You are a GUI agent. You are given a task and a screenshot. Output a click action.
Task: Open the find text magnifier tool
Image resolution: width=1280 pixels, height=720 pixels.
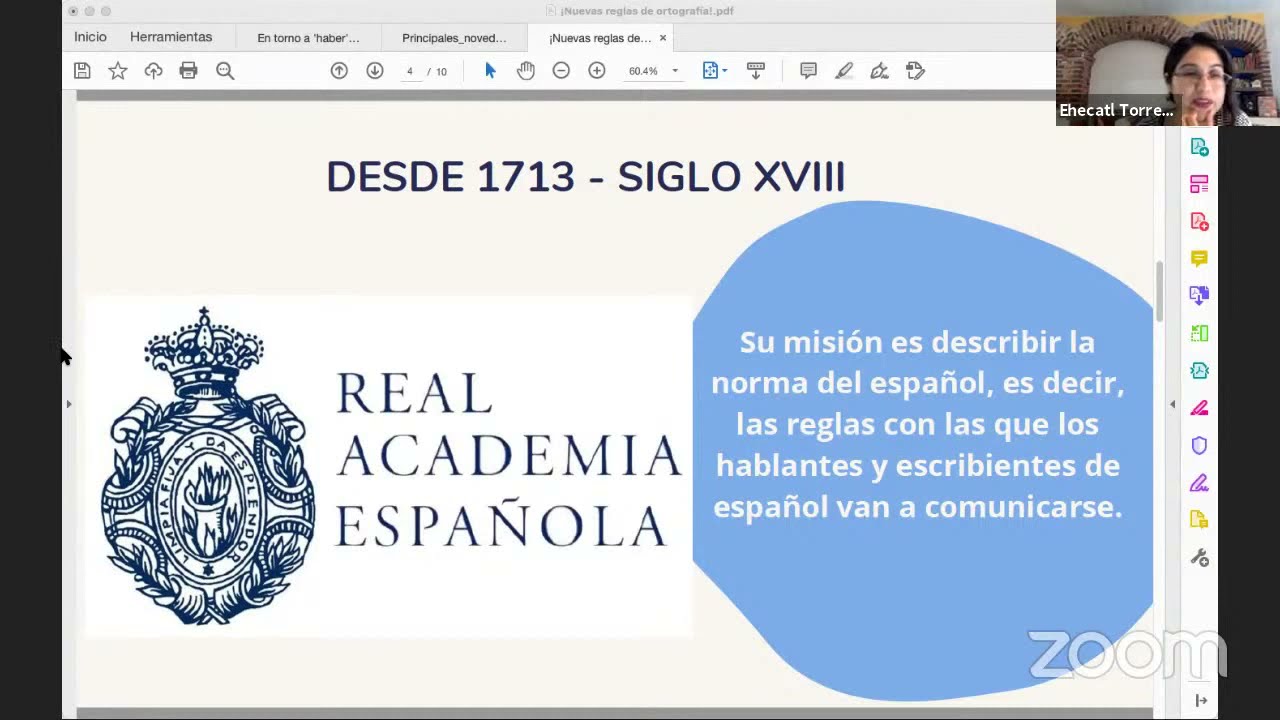click(225, 71)
